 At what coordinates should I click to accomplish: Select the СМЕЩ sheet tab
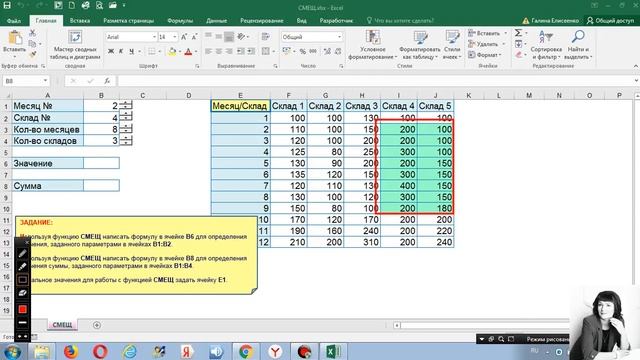pos(62,324)
